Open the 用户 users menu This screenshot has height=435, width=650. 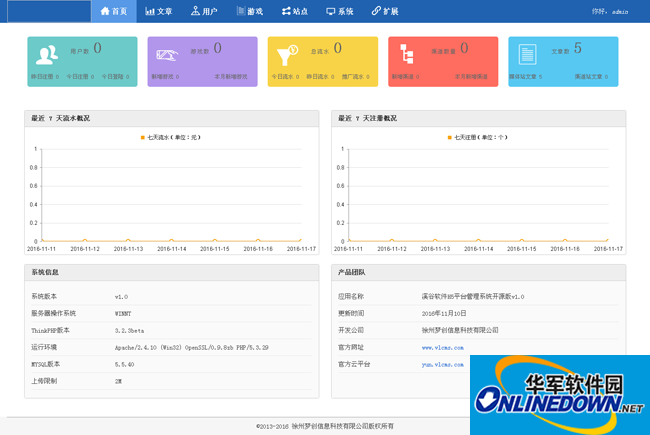(x=204, y=11)
